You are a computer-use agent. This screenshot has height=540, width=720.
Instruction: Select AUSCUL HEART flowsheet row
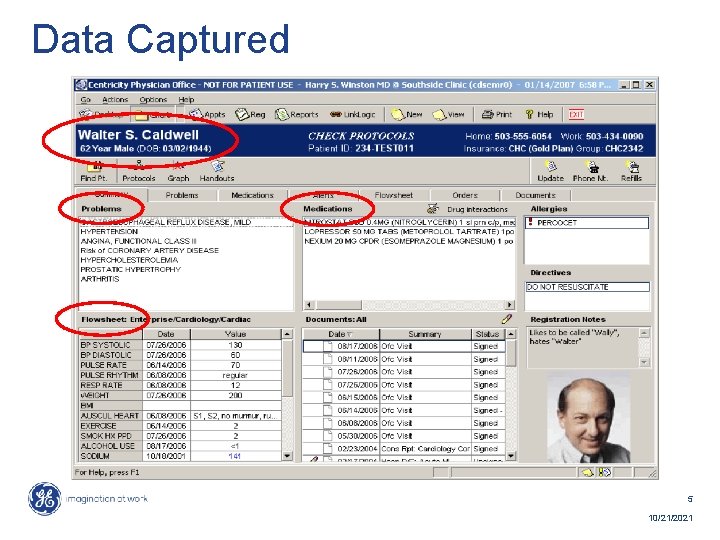pyautogui.click(x=180, y=416)
